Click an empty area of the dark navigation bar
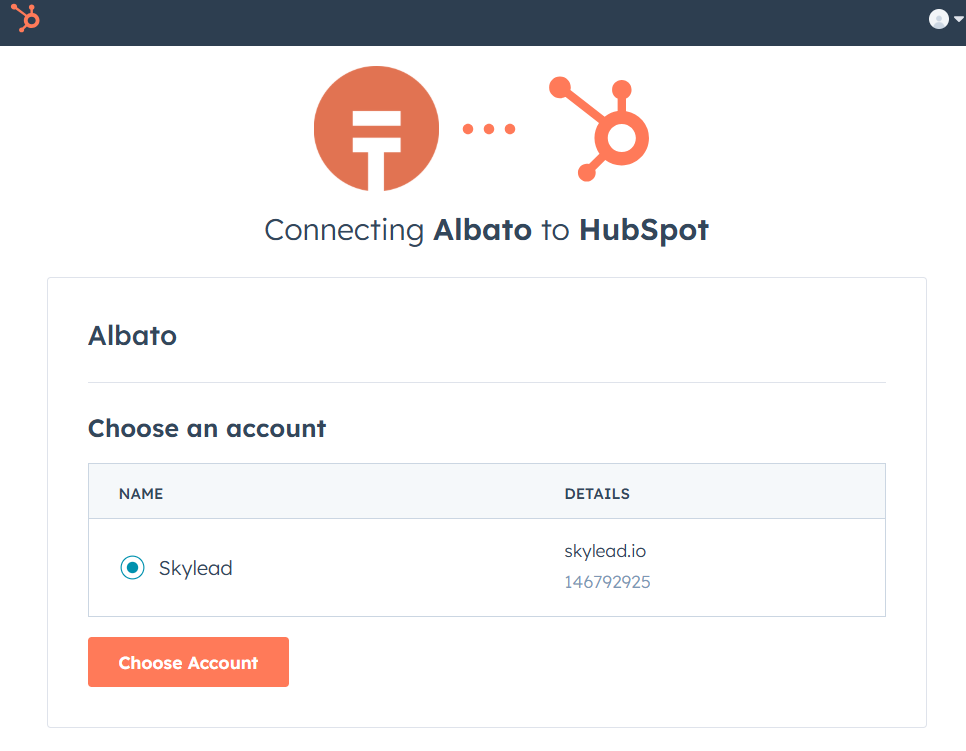The height and width of the screenshot is (751, 966). [x=480, y=22]
